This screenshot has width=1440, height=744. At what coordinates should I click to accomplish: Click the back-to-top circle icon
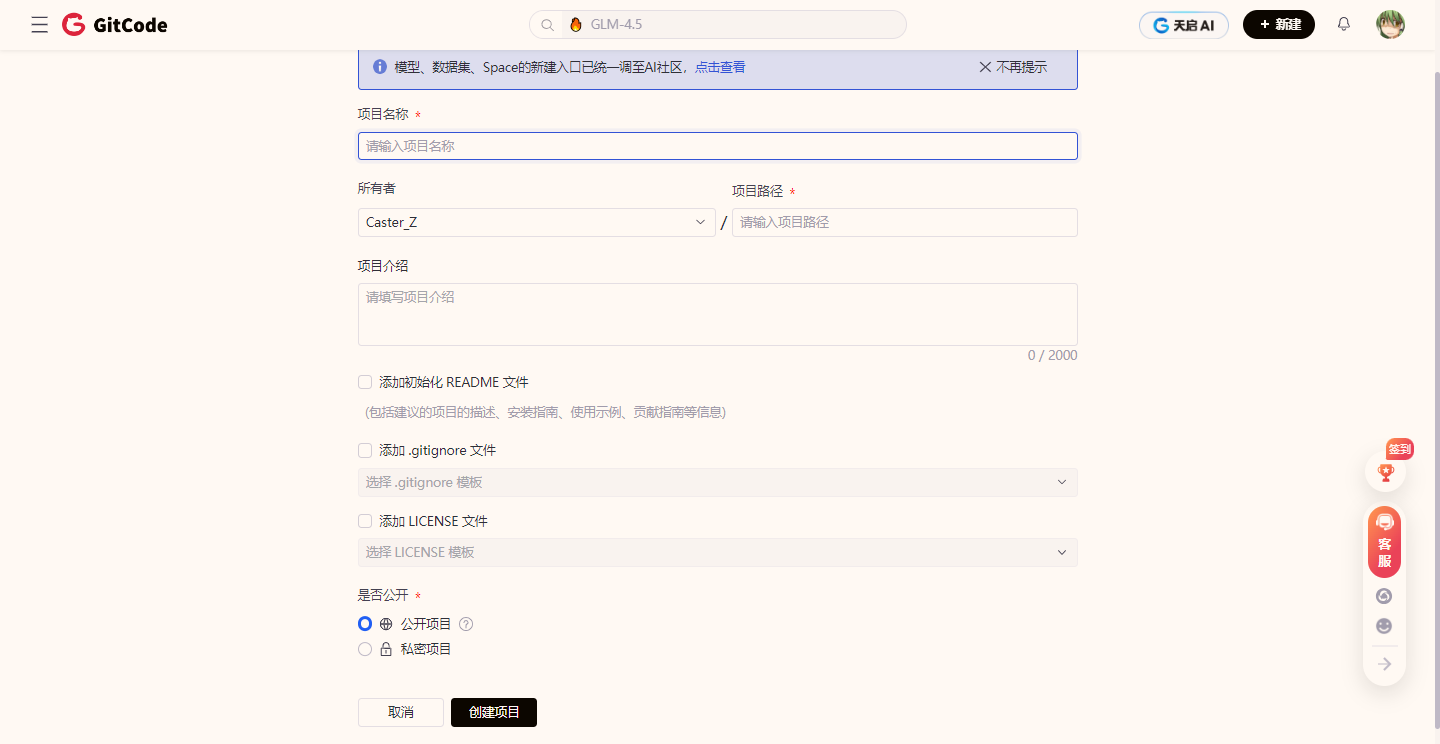click(1384, 596)
